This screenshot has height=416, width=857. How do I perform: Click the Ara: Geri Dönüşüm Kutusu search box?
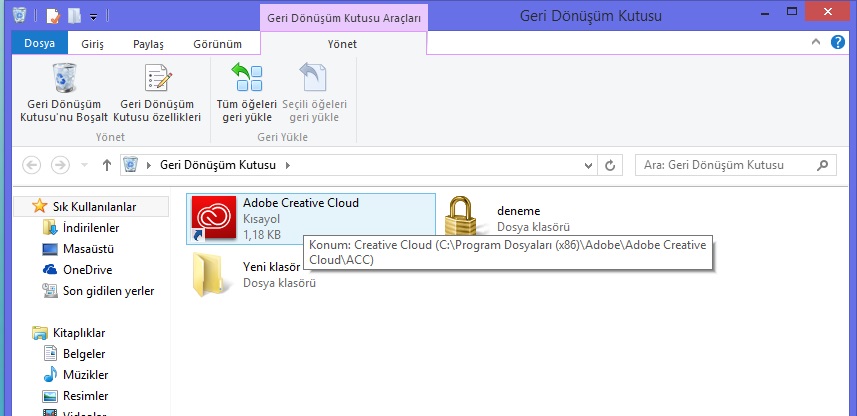click(736, 165)
